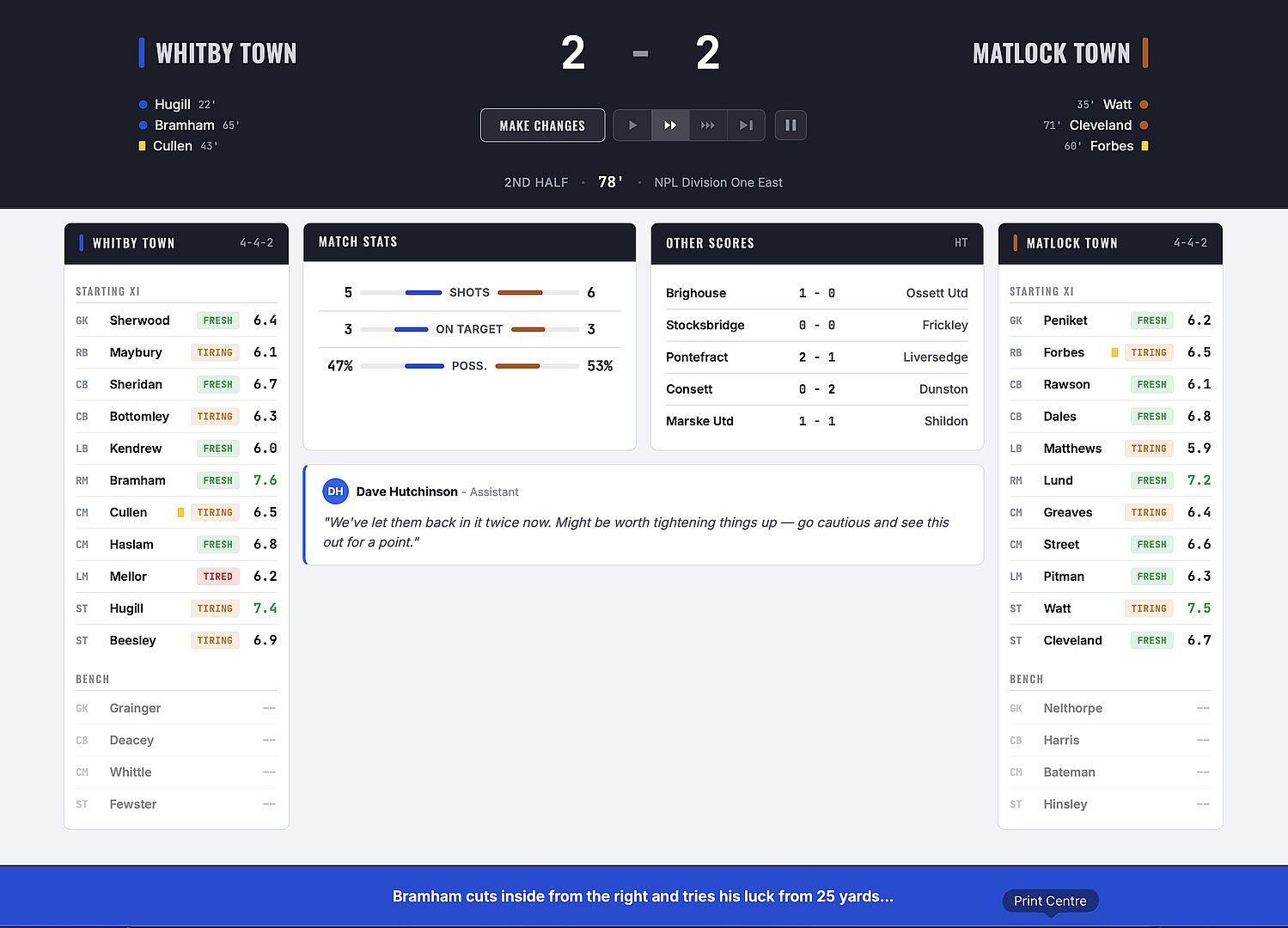Screen dimensions: 1288x928
Task: Choose the triple arrow fastest speed
Action: pyautogui.click(x=708, y=125)
